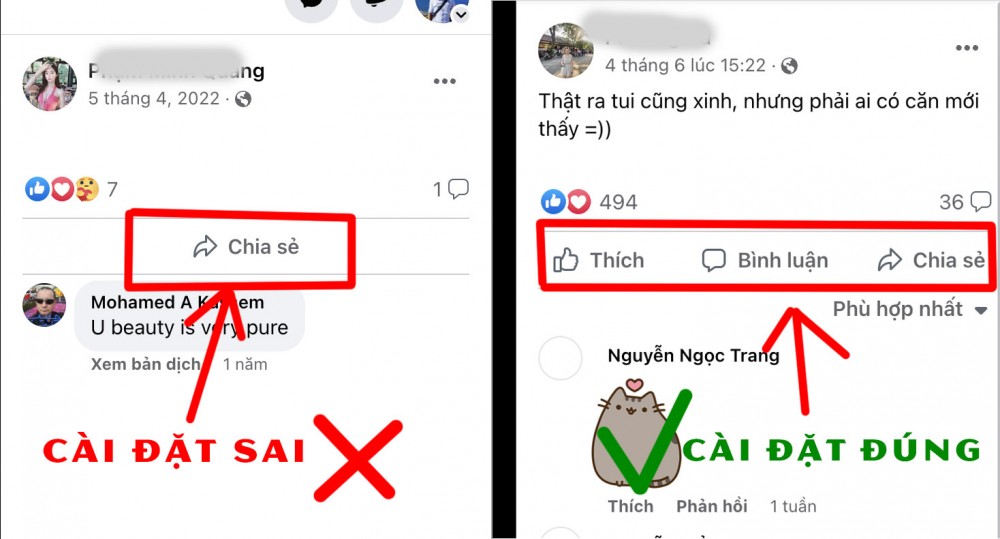Click globe privacy icon on 15:22 post
Image resolution: width=1000 pixels, height=539 pixels.
[790, 66]
